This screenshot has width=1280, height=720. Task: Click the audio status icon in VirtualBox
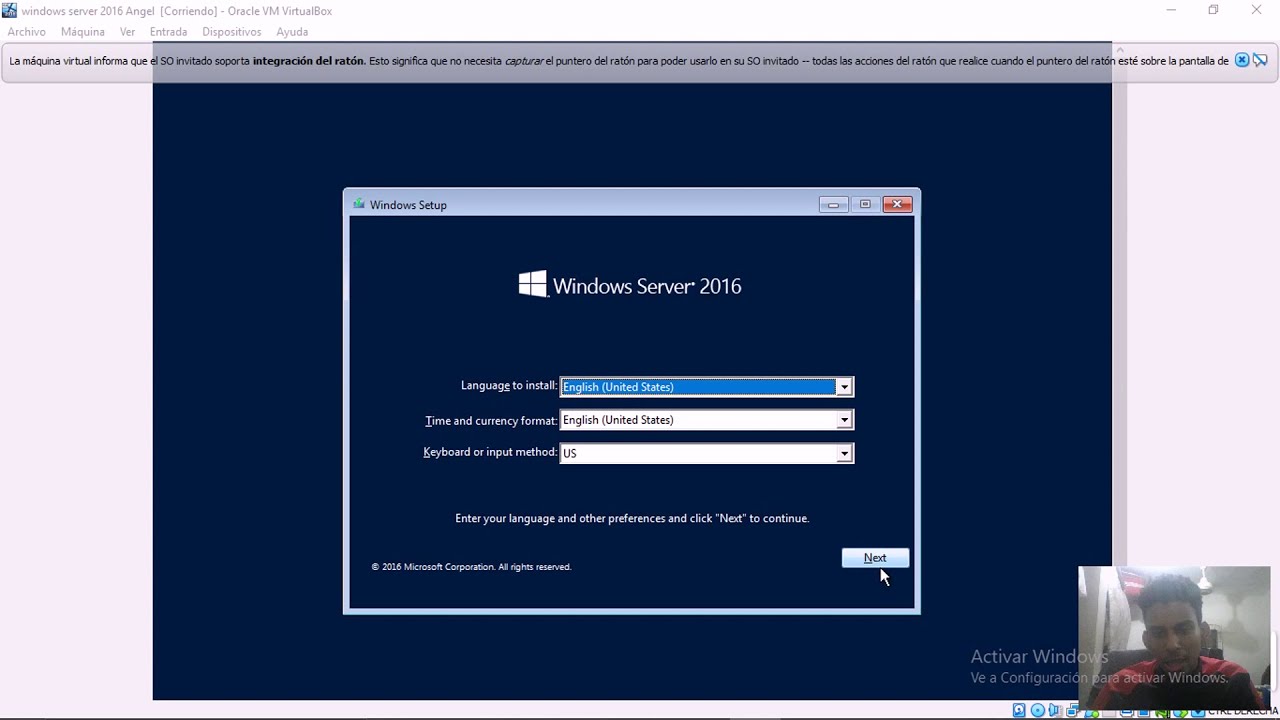[1054, 710]
